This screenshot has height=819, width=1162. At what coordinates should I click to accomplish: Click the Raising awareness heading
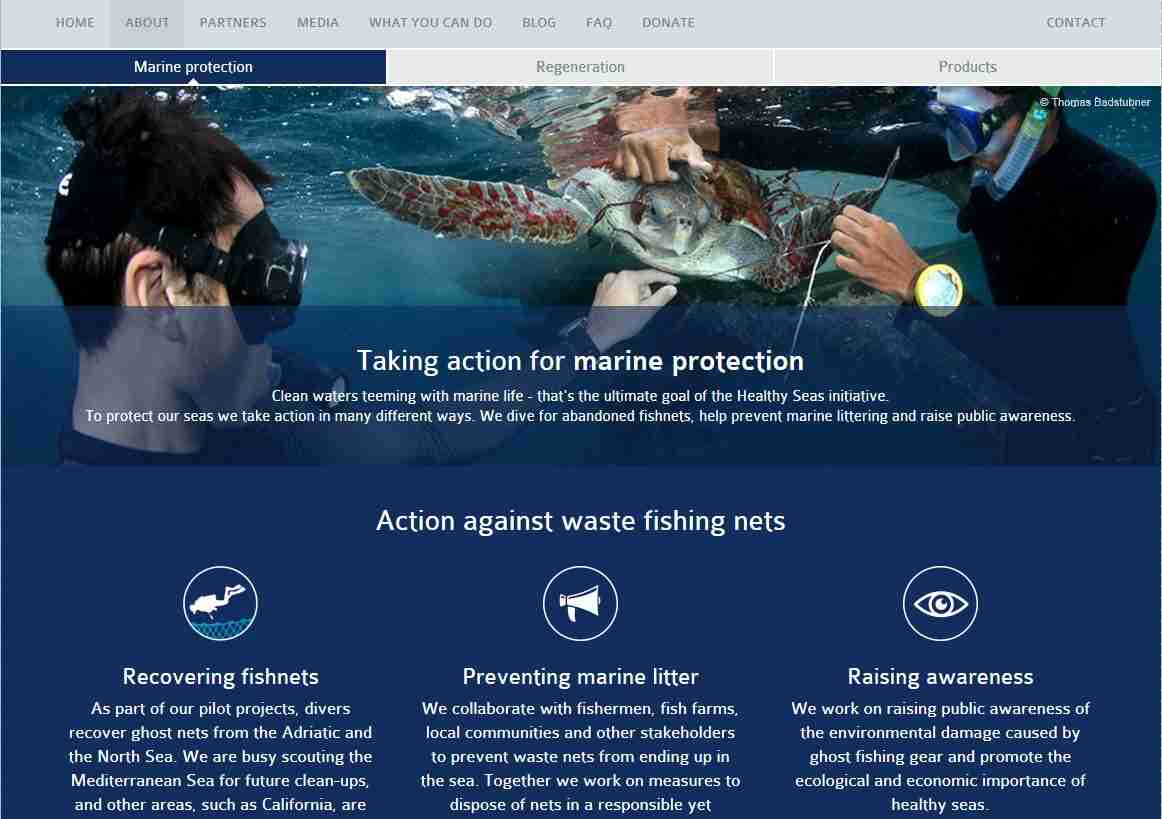940,677
